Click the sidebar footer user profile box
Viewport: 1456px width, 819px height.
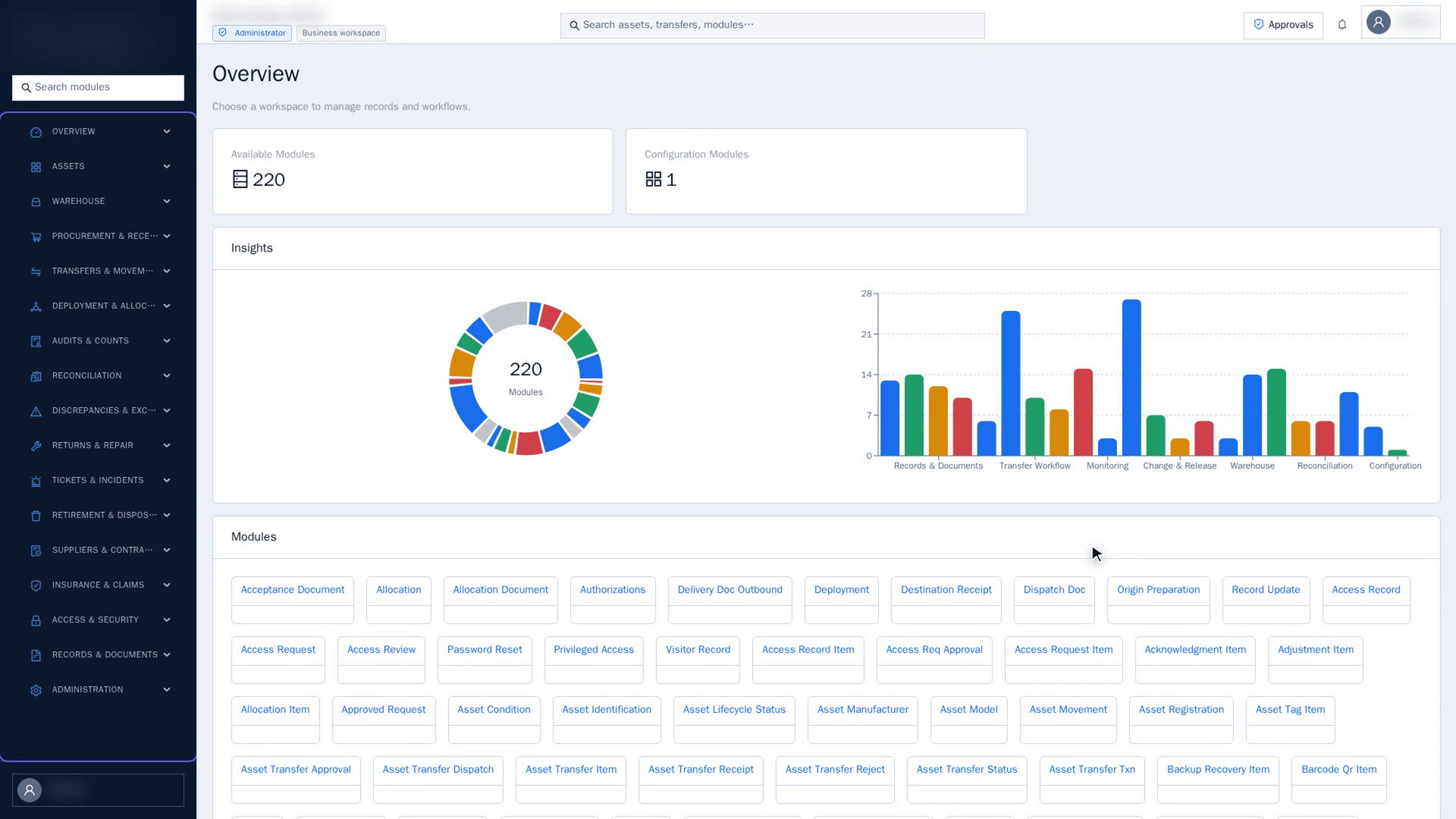[98, 790]
